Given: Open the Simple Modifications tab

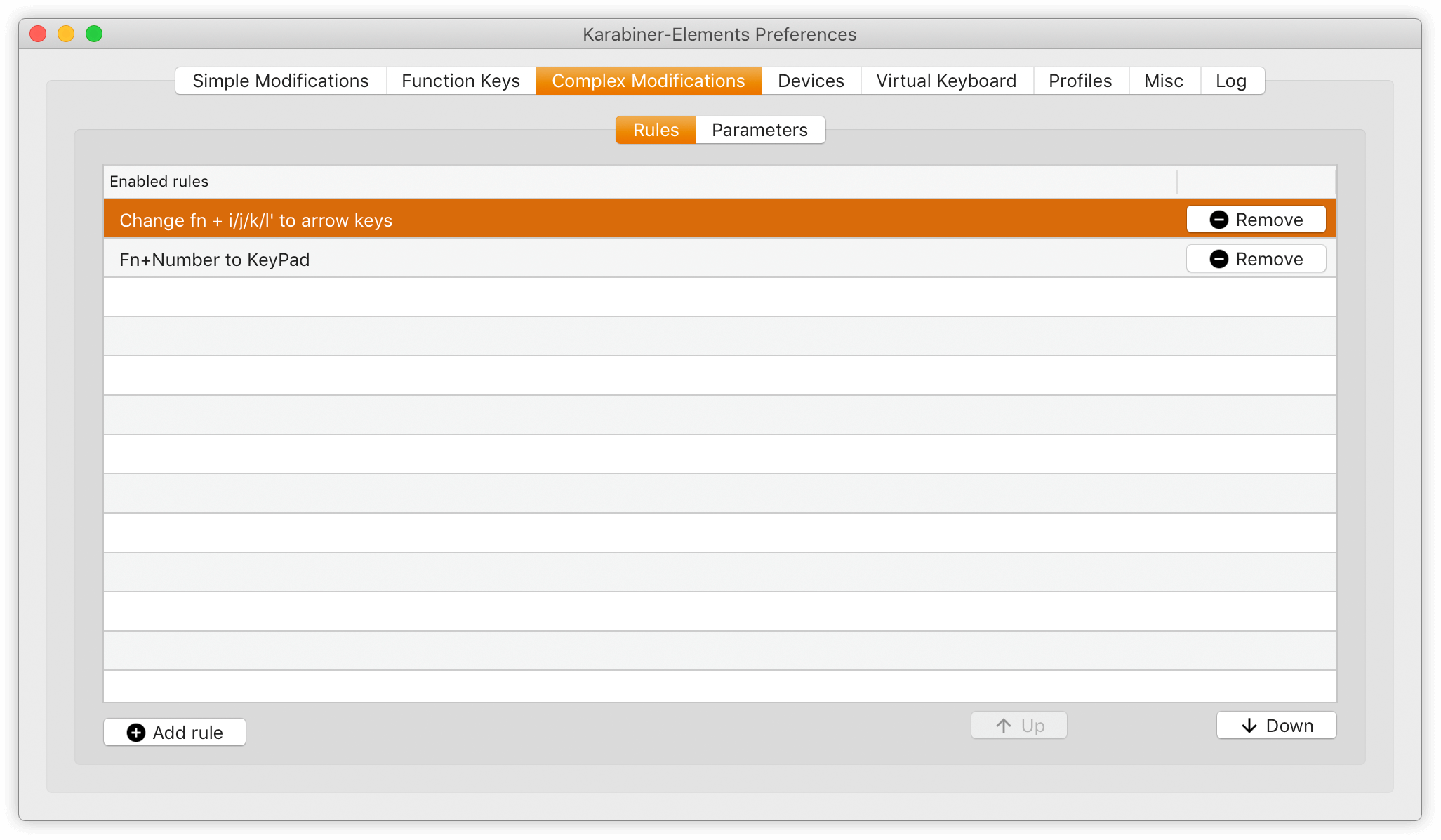Looking at the screenshot, I should tap(281, 81).
